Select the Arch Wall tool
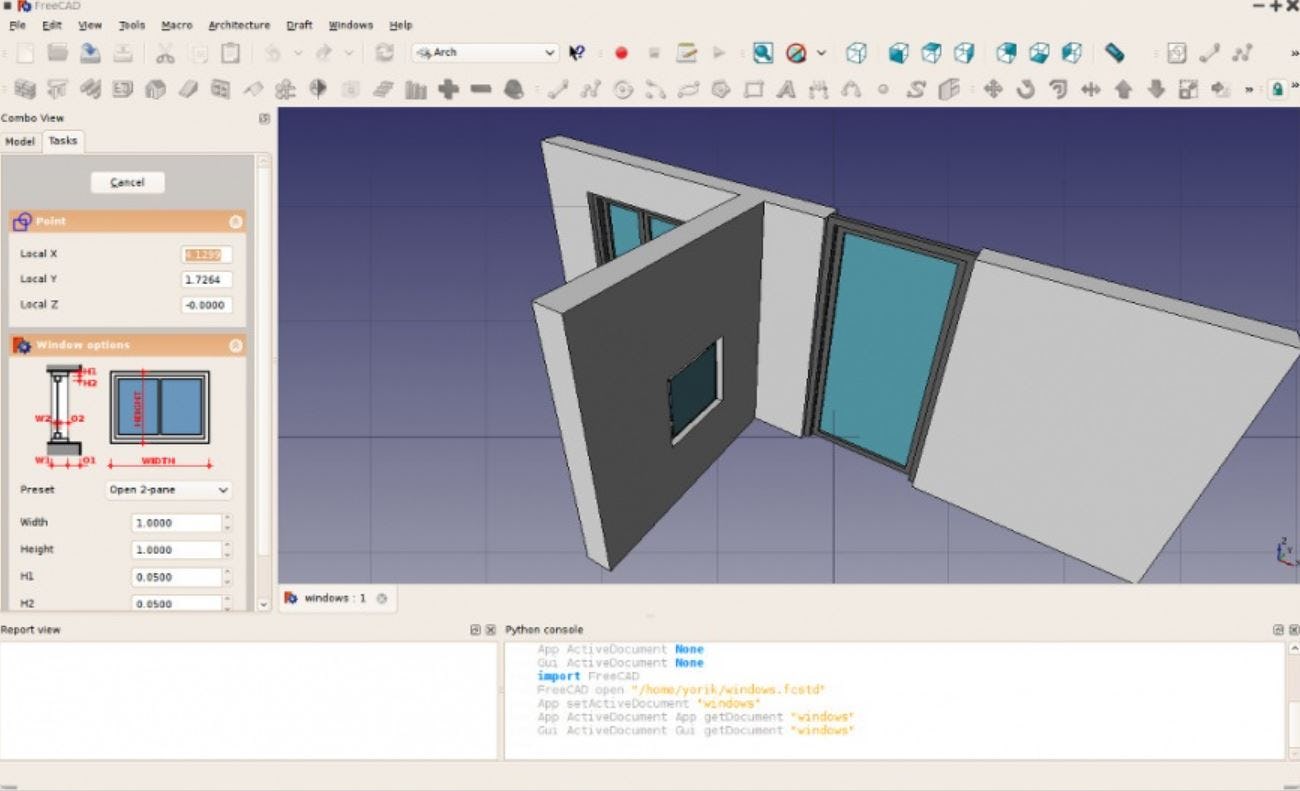Screen dimensions: 1300x791 pyautogui.click(x=25, y=88)
